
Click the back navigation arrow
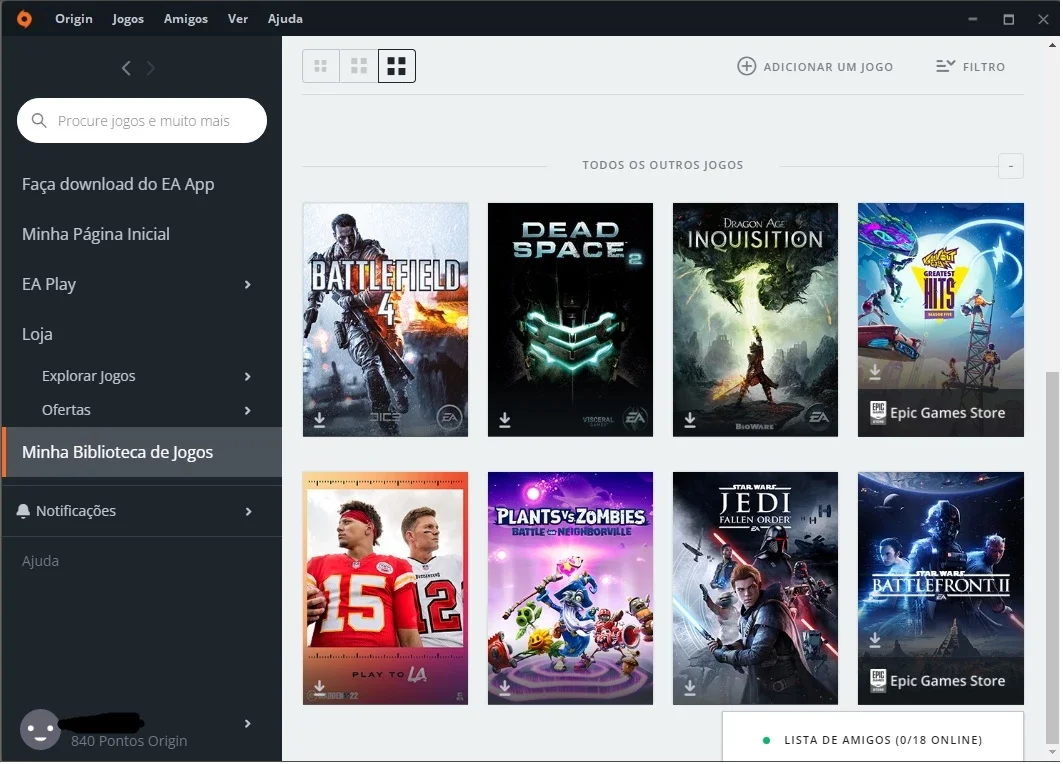[126, 68]
